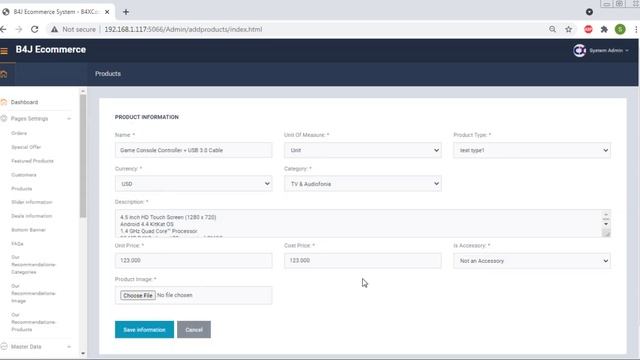Screen dimensions: 640x360
Task: Click the description box scroll-down arrow
Action: point(606,224)
